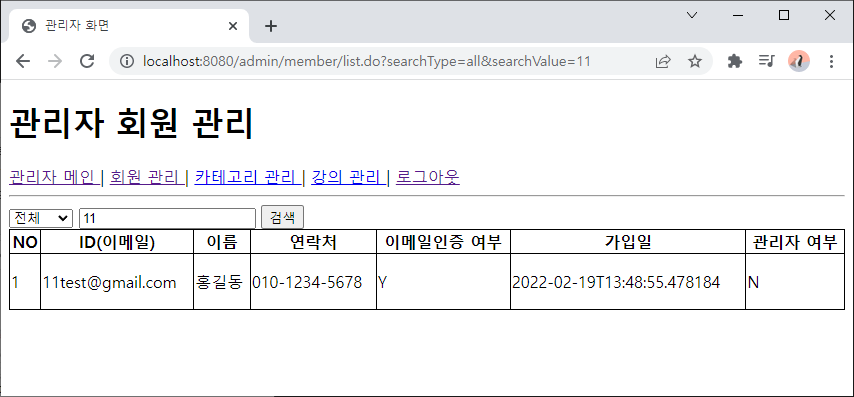Reload the current page
854x397 pixels.
87,61
